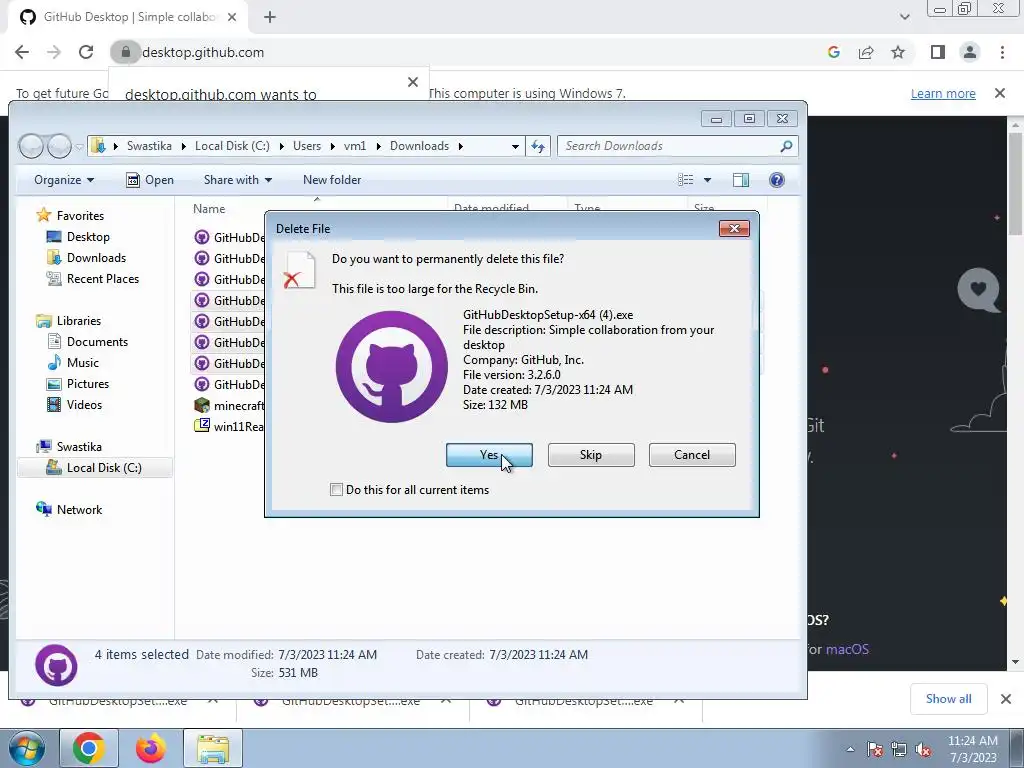Screen dimensions: 1024x768
Task: Click Skip in Delete File dialog
Action: (591, 455)
